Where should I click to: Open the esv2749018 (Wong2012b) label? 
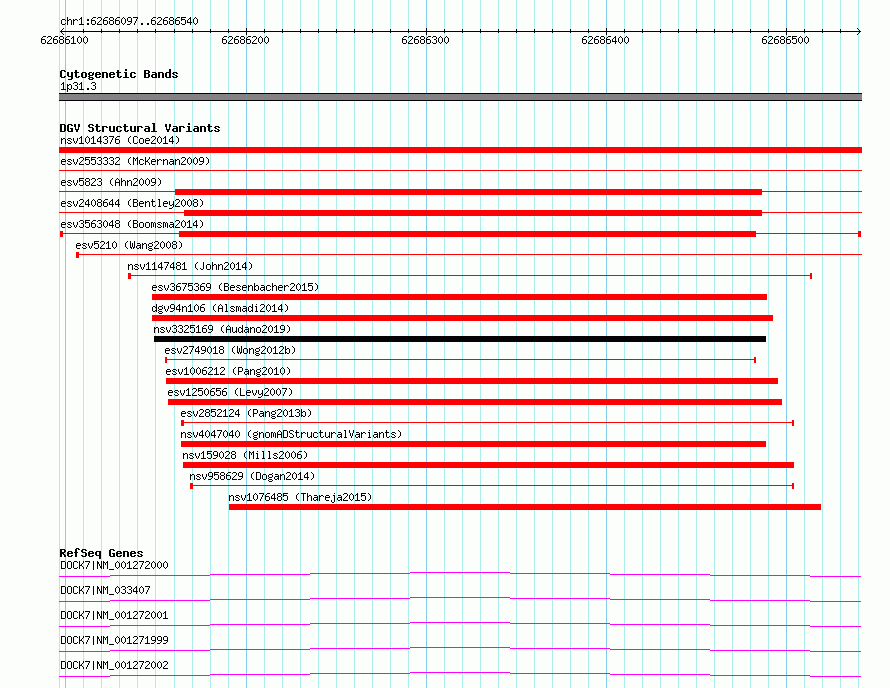point(230,350)
